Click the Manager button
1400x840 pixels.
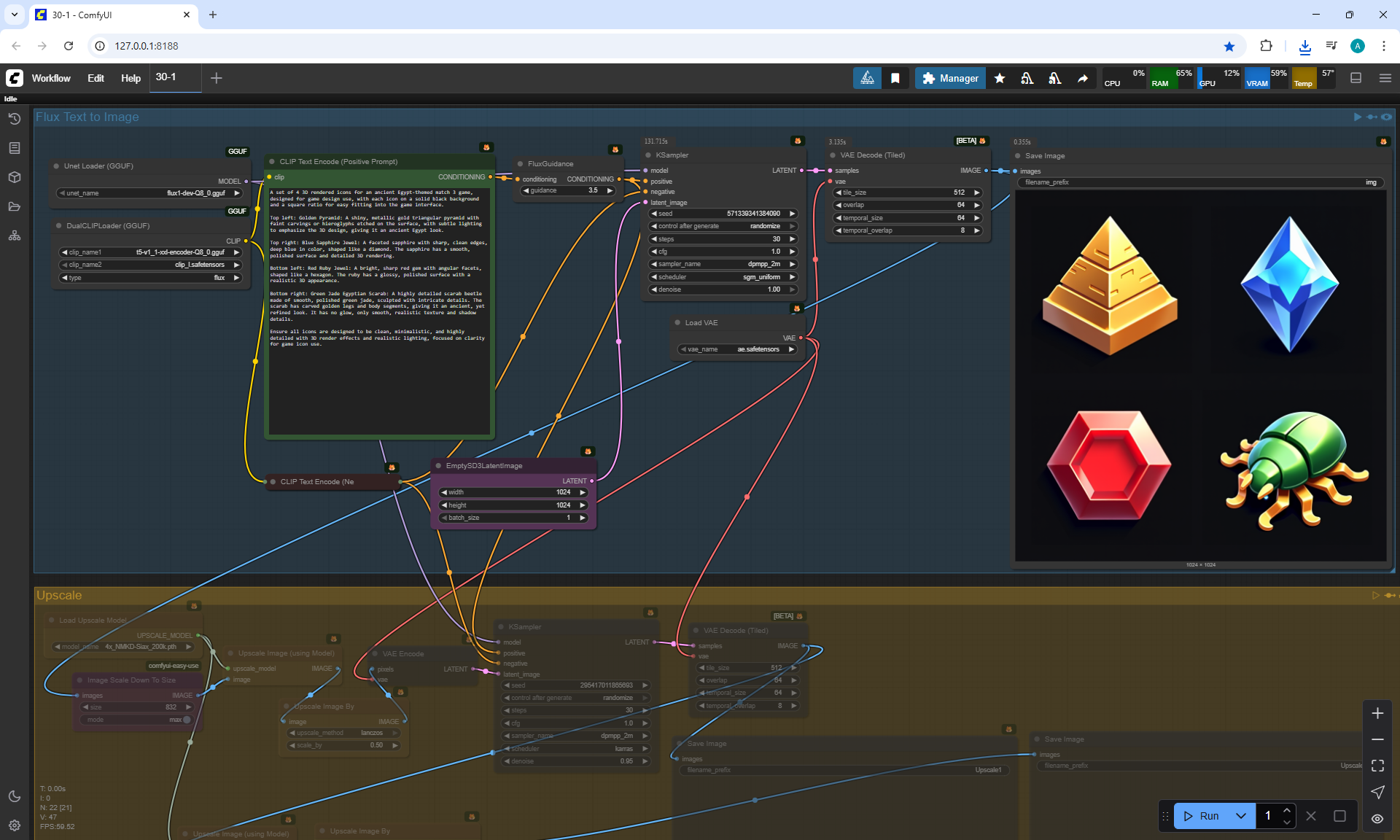pos(950,78)
